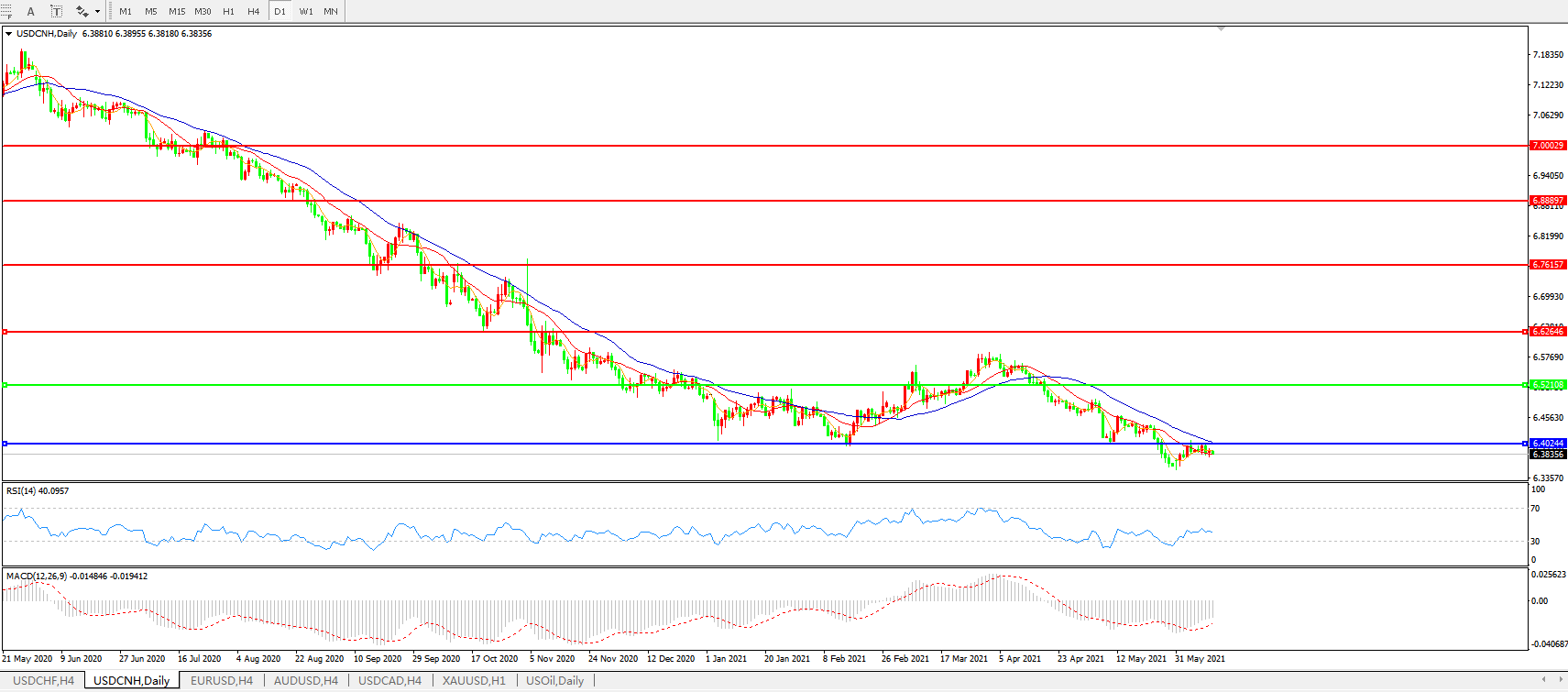Viewport: 1568px width, 692px height.
Task: Click the chart shift marker triangle
Action: pos(1221,29)
